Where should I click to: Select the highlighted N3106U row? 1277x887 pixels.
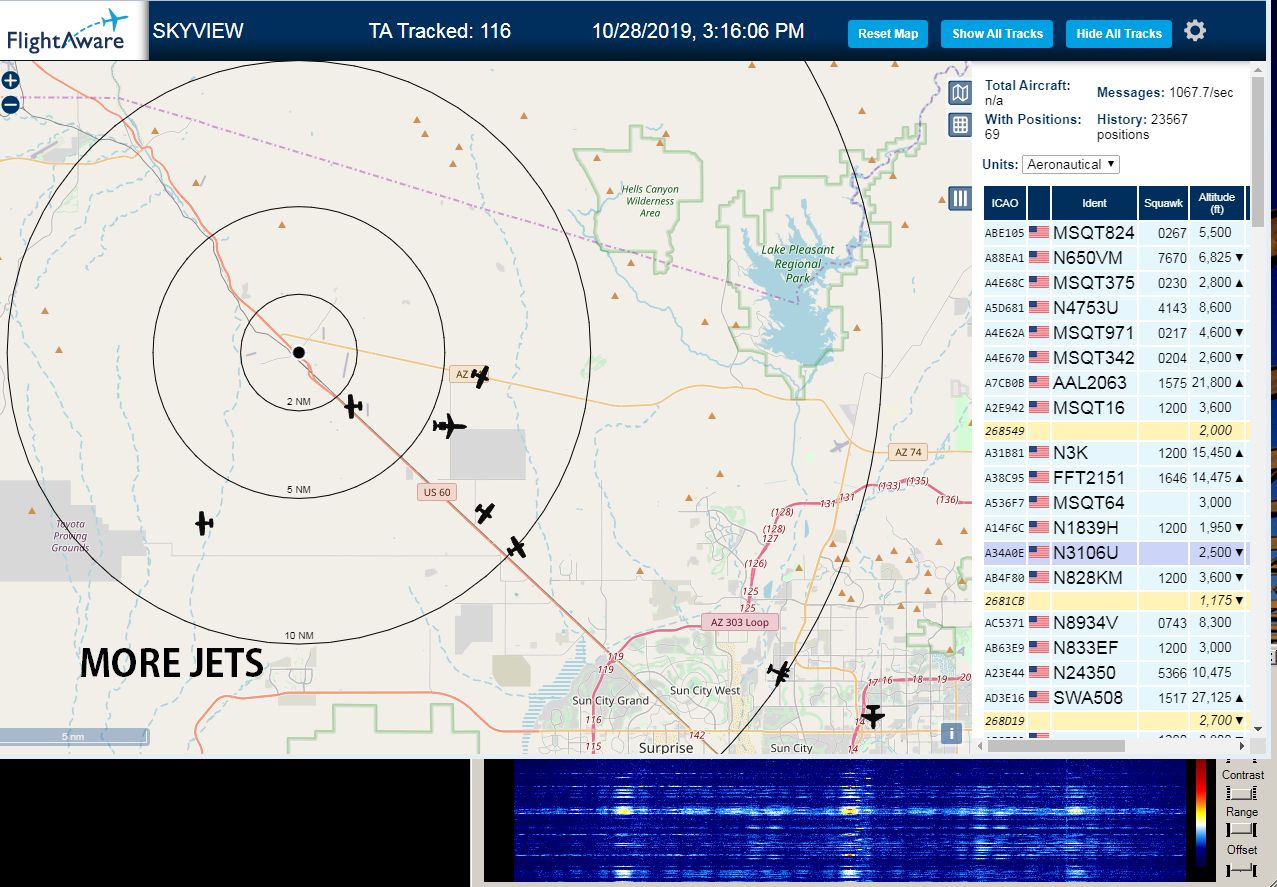(1116, 553)
